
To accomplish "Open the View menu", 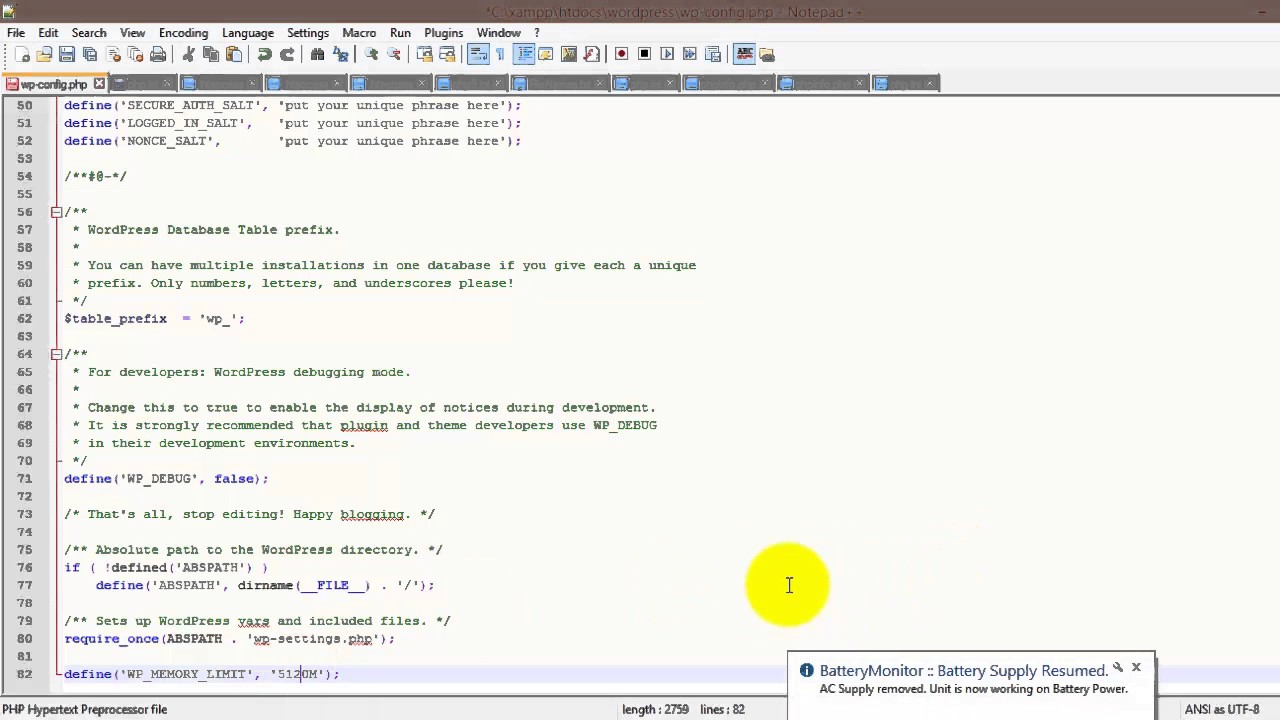I will click(x=132, y=33).
